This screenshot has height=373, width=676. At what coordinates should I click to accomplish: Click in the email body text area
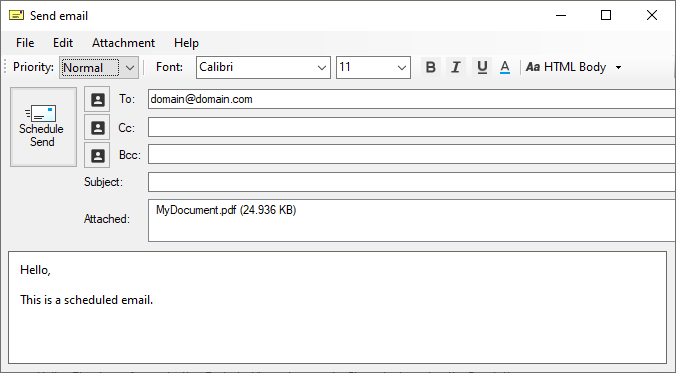(338, 307)
